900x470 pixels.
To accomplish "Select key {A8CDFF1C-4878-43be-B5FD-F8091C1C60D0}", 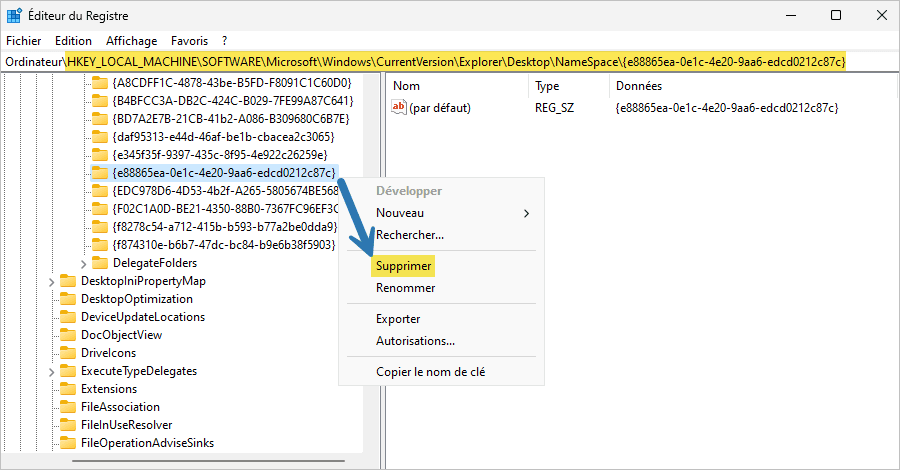I will (232, 83).
